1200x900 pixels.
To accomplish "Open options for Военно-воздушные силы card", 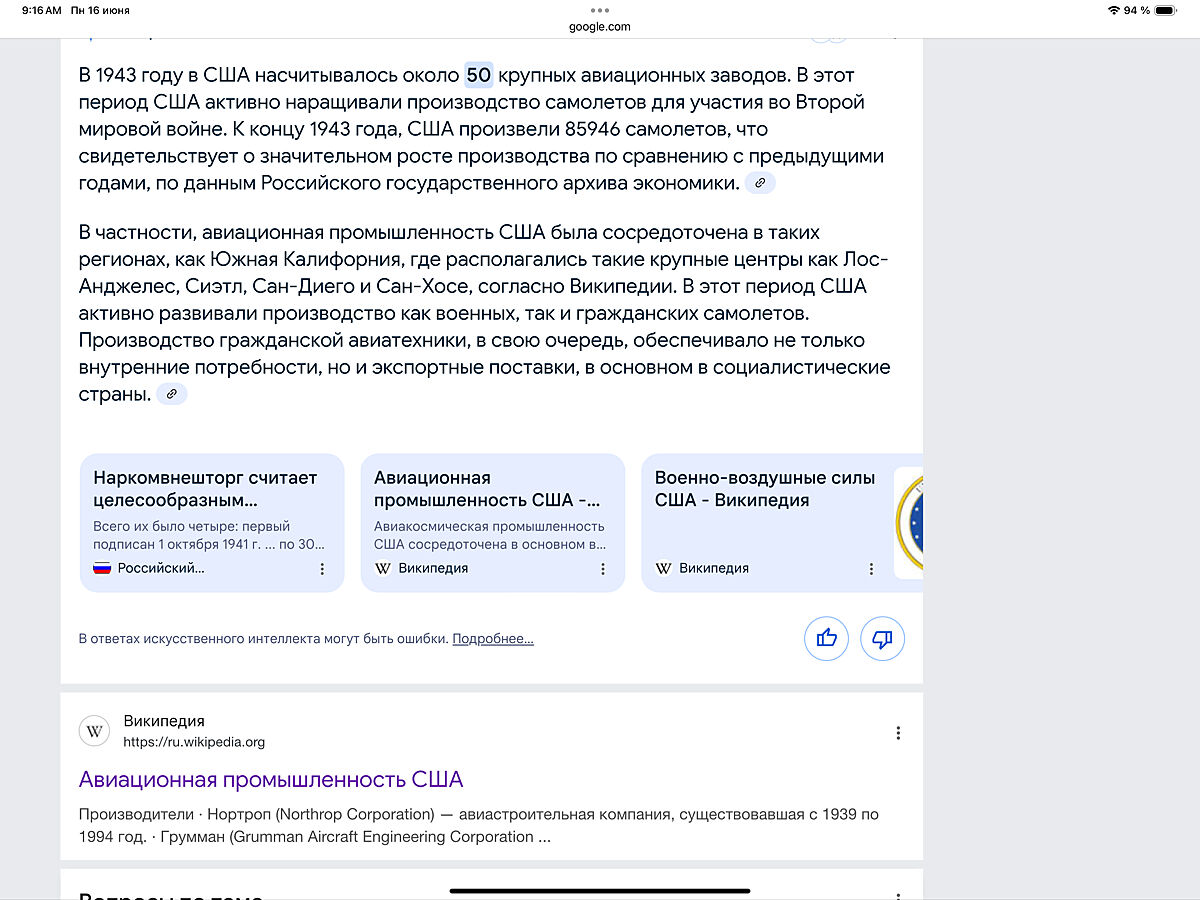I will pyautogui.click(x=871, y=569).
